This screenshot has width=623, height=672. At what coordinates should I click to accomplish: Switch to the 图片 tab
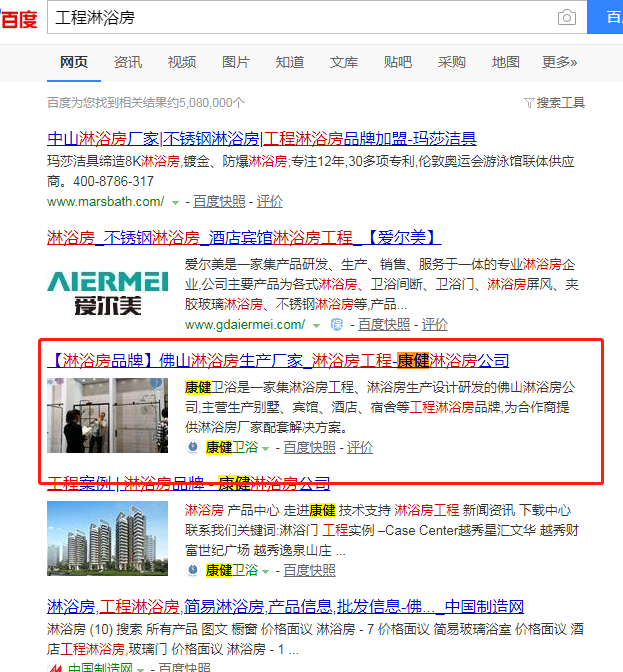236,62
